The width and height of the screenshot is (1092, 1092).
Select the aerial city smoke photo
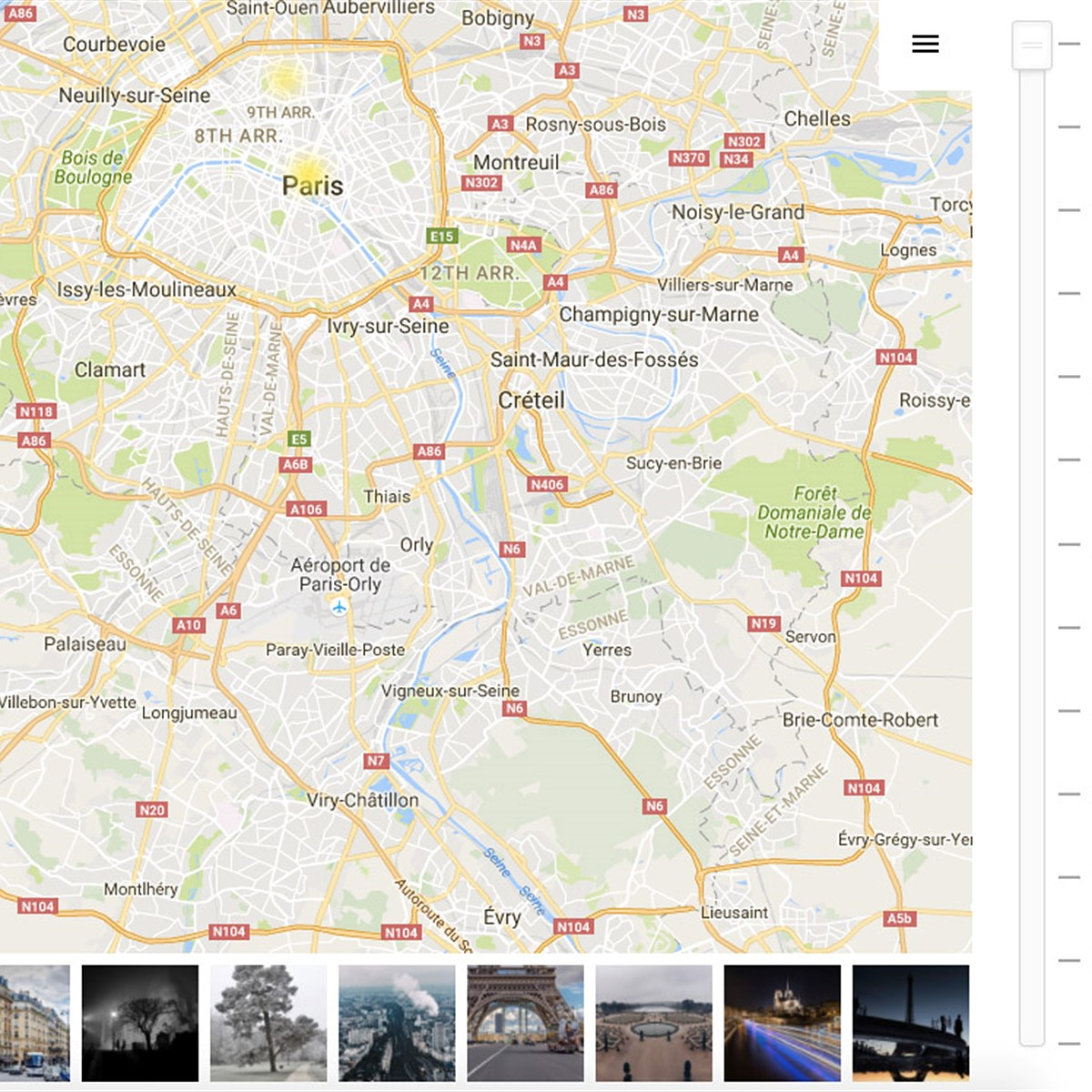(397, 1023)
